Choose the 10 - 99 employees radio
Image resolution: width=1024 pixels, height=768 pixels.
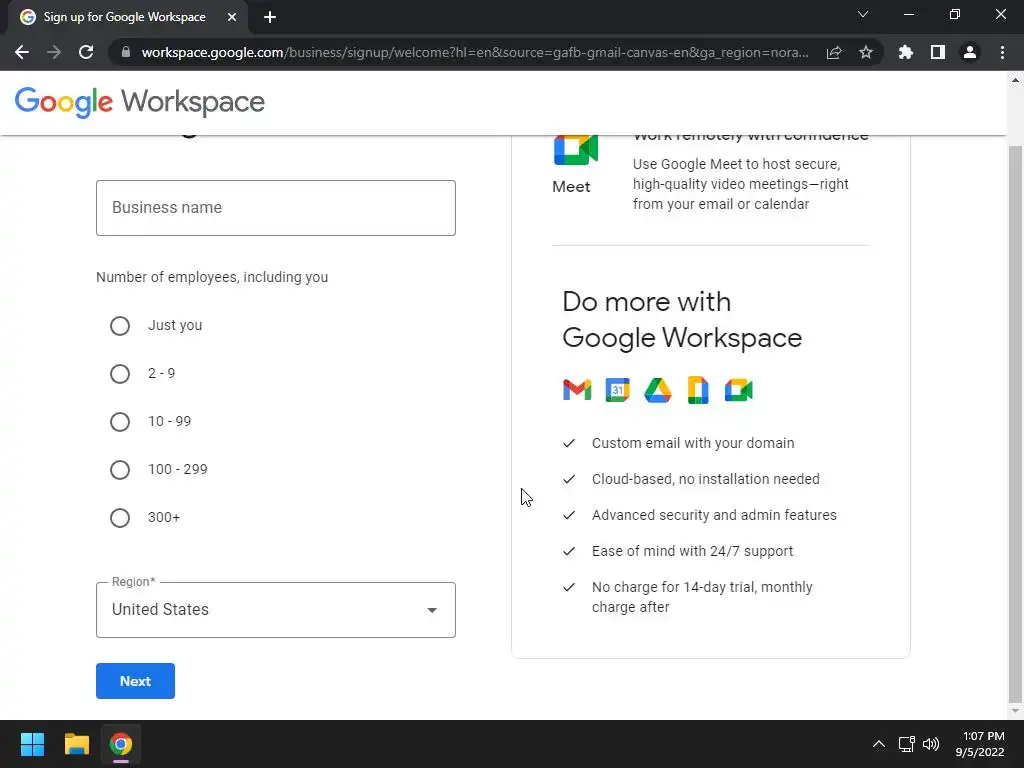pyautogui.click(x=120, y=422)
